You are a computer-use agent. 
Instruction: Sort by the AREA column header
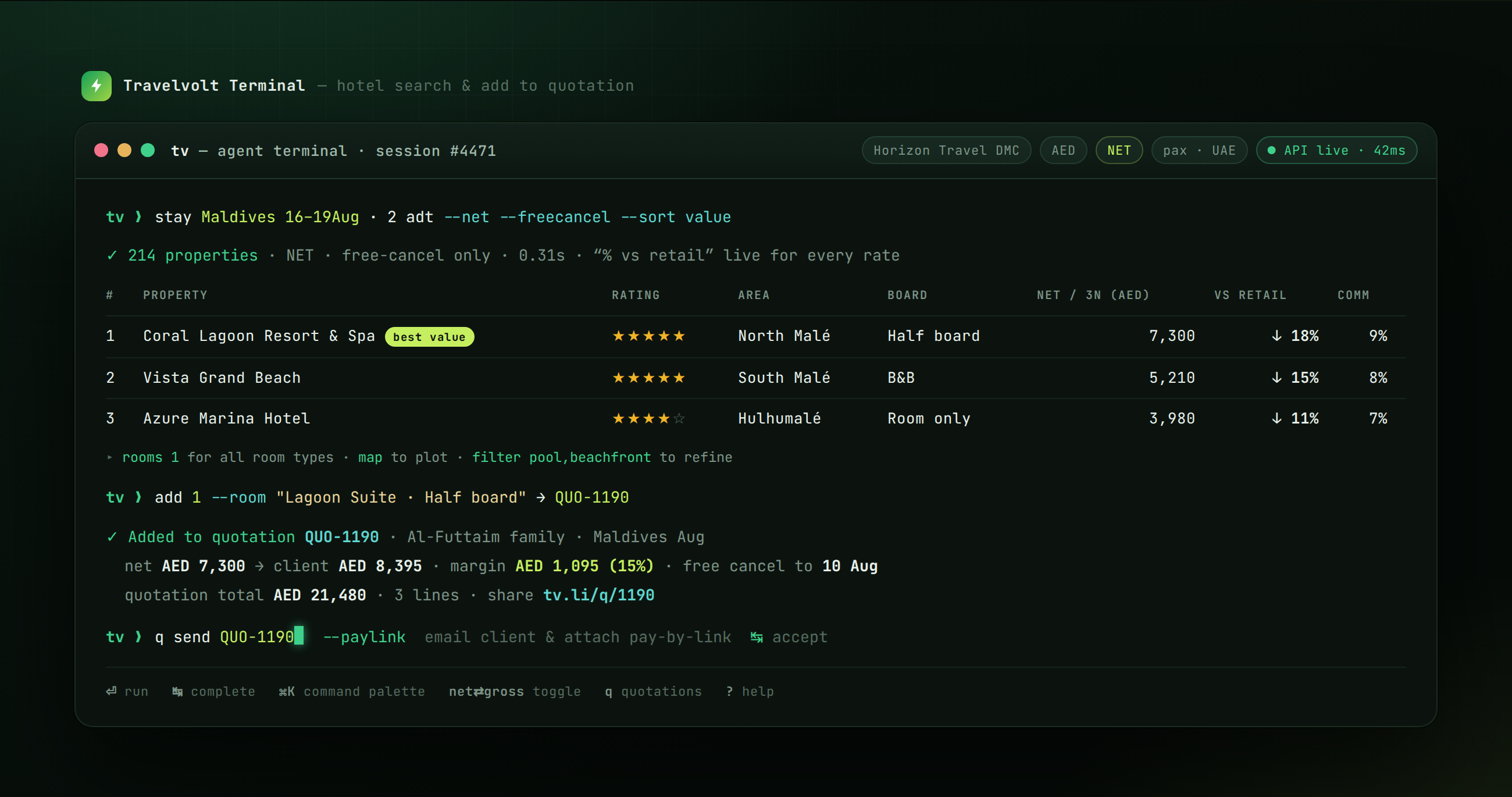click(754, 295)
